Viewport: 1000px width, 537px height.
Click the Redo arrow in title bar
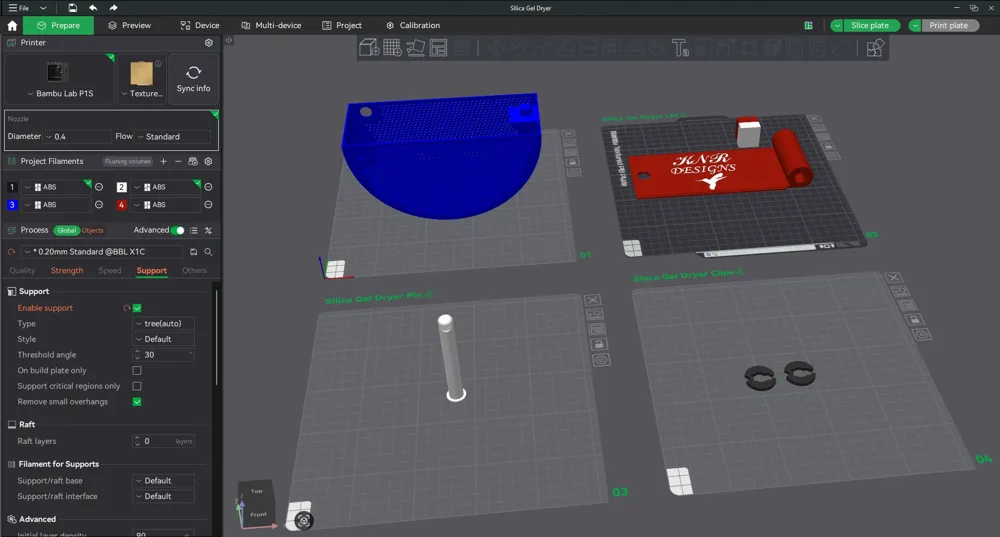[113, 8]
